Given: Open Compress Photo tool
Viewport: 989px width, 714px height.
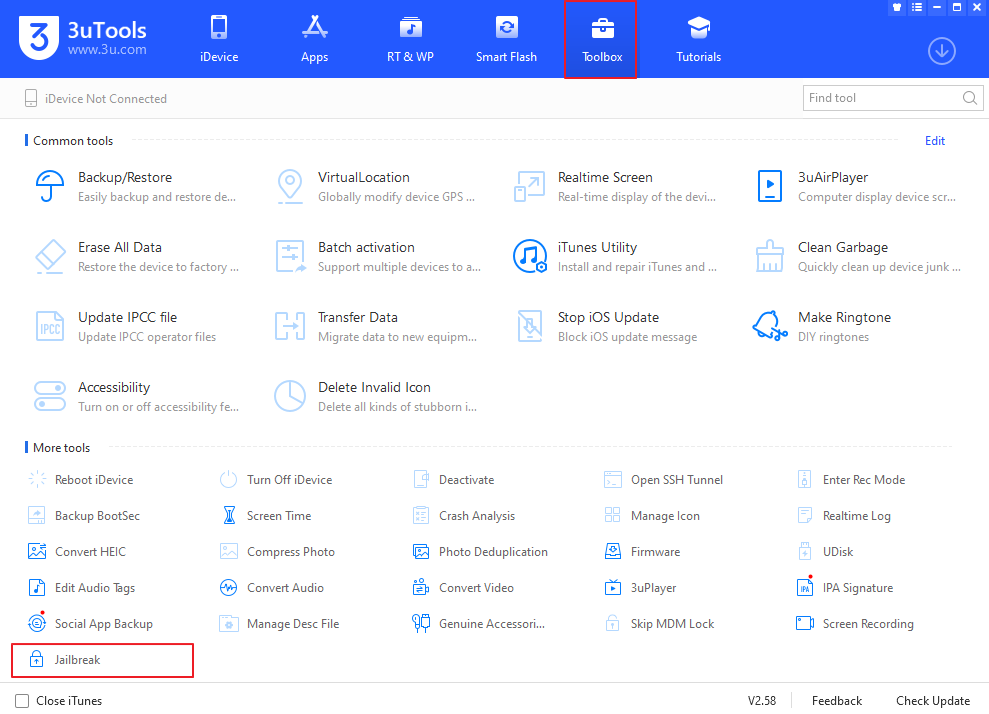Looking at the screenshot, I should [x=277, y=551].
